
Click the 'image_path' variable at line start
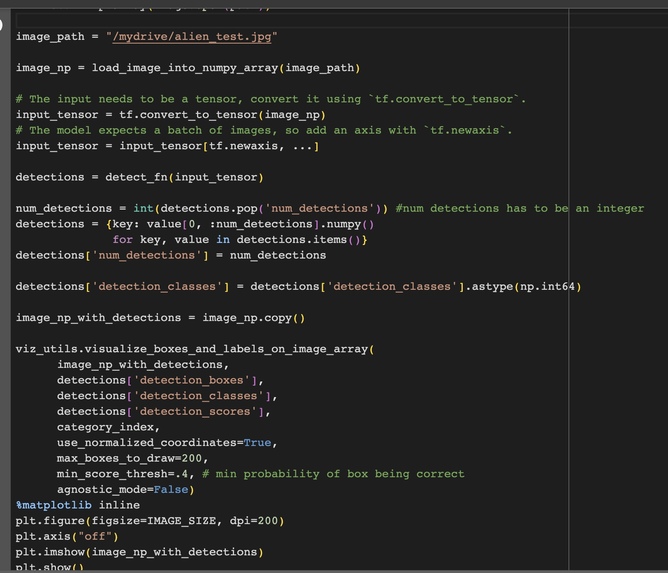click(50, 37)
